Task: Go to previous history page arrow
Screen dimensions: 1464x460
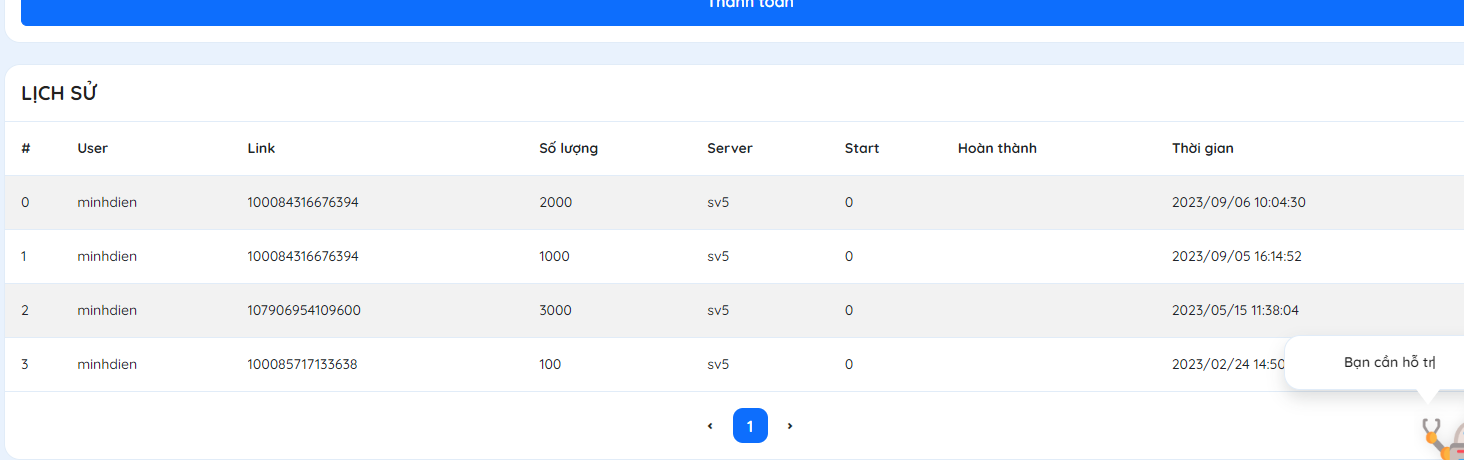Action: click(710, 426)
